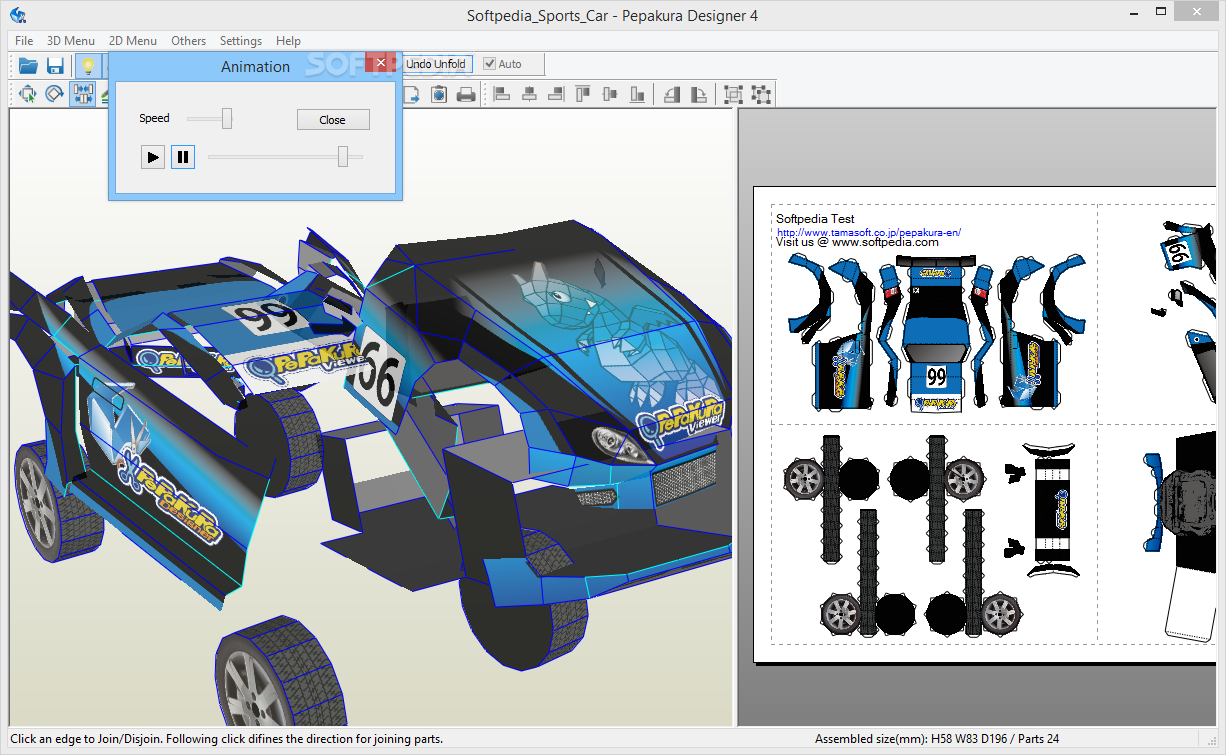The image size is (1226, 755).
Task: Align parts to vertical middle
Action: pyautogui.click(x=611, y=94)
